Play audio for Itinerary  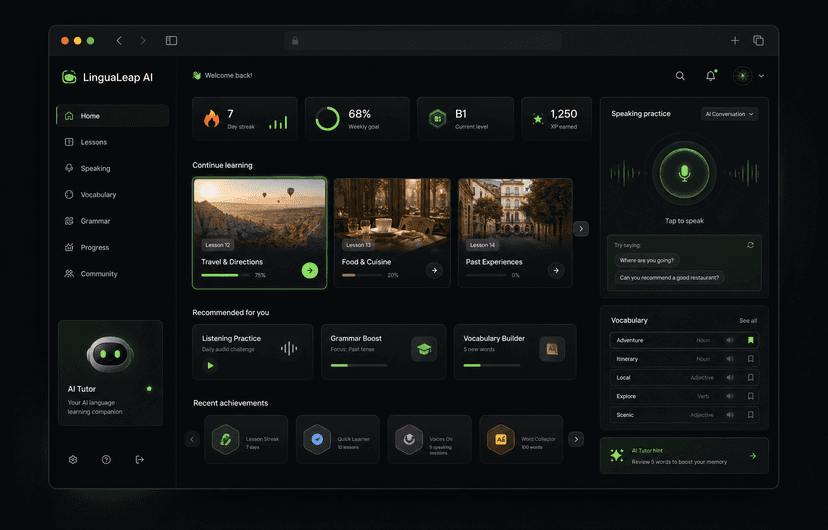730,359
